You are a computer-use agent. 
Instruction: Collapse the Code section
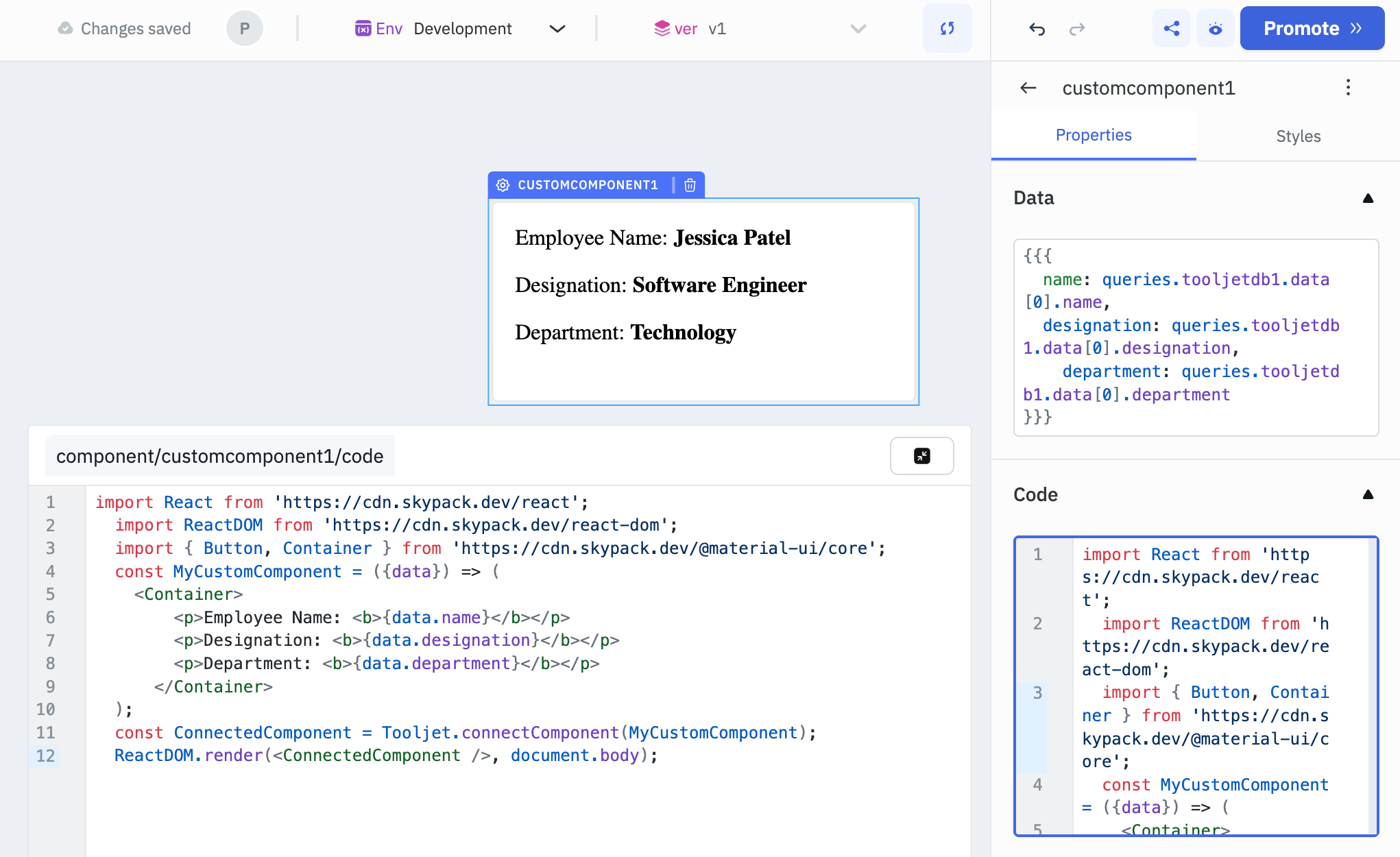(1368, 494)
